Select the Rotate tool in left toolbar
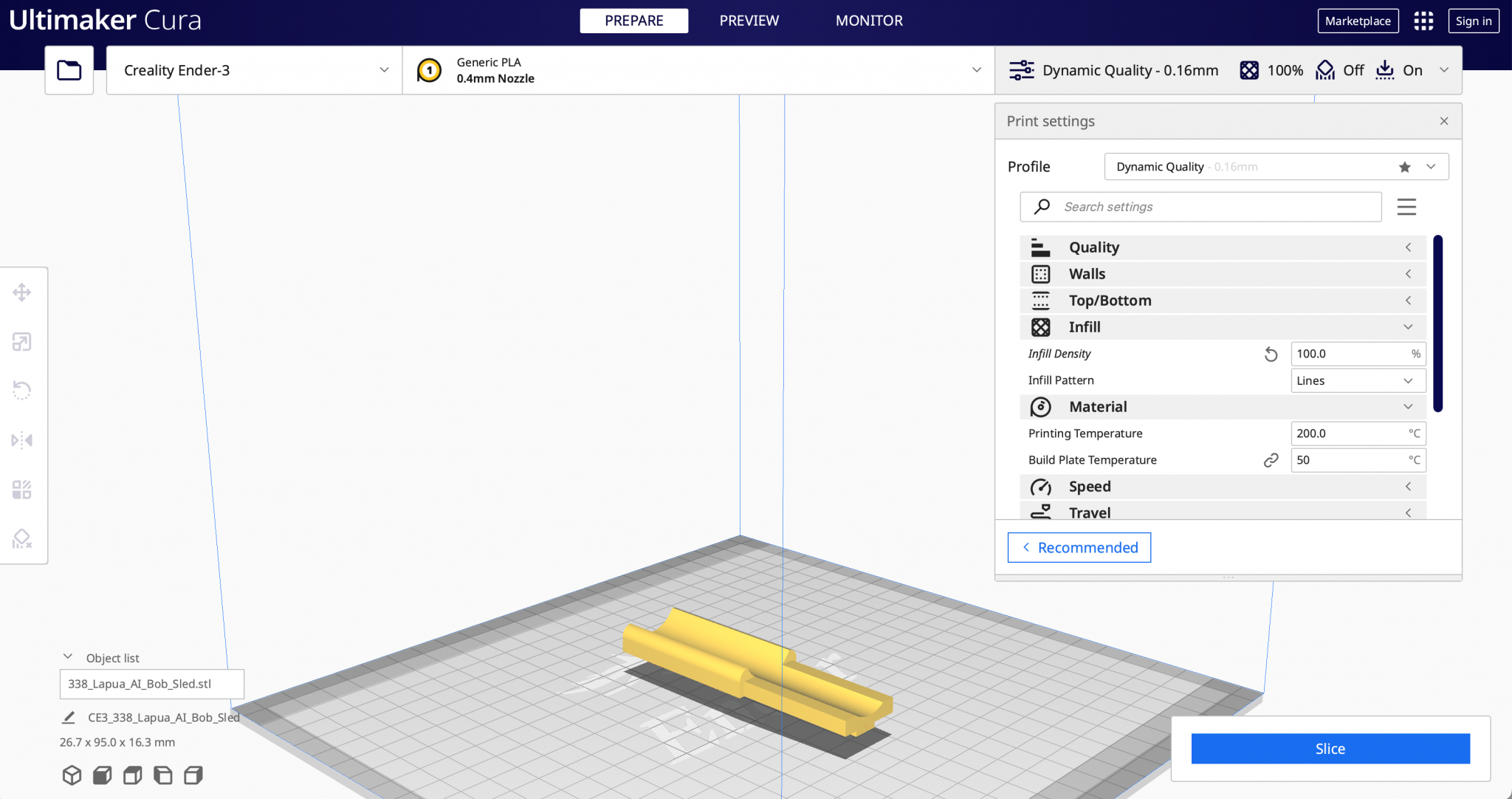The image size is (1512, 799). pyautogui.click(x=22, y=391)
